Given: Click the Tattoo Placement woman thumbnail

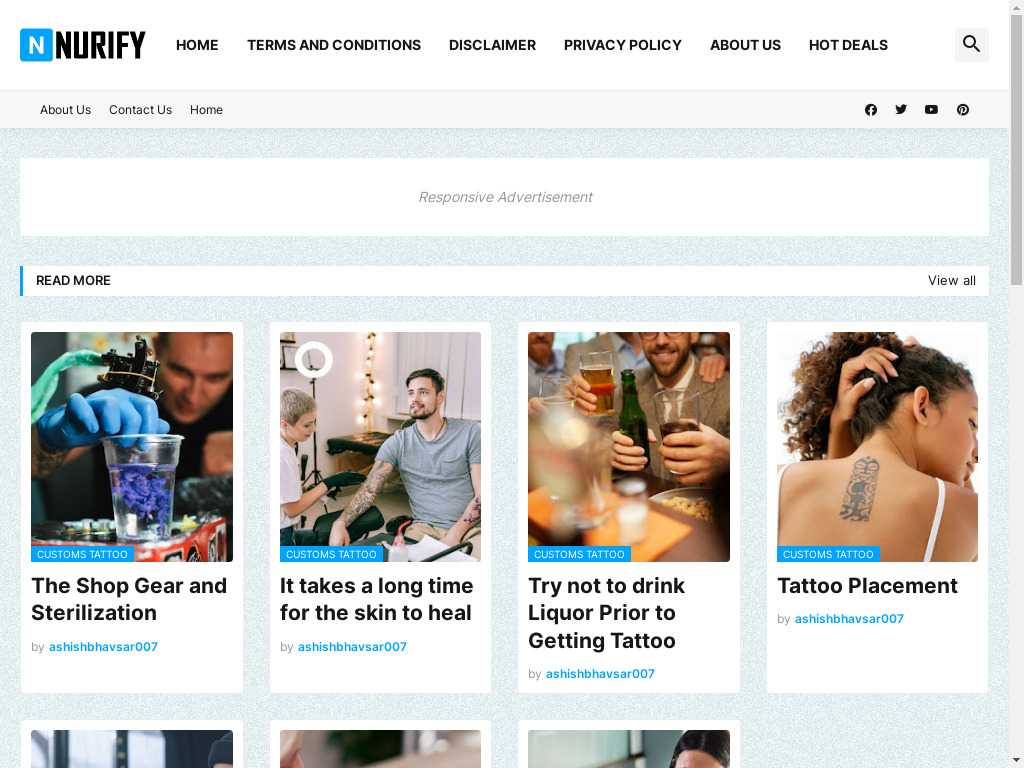Looking at the screenshot, I should click(x=877, y=447).
